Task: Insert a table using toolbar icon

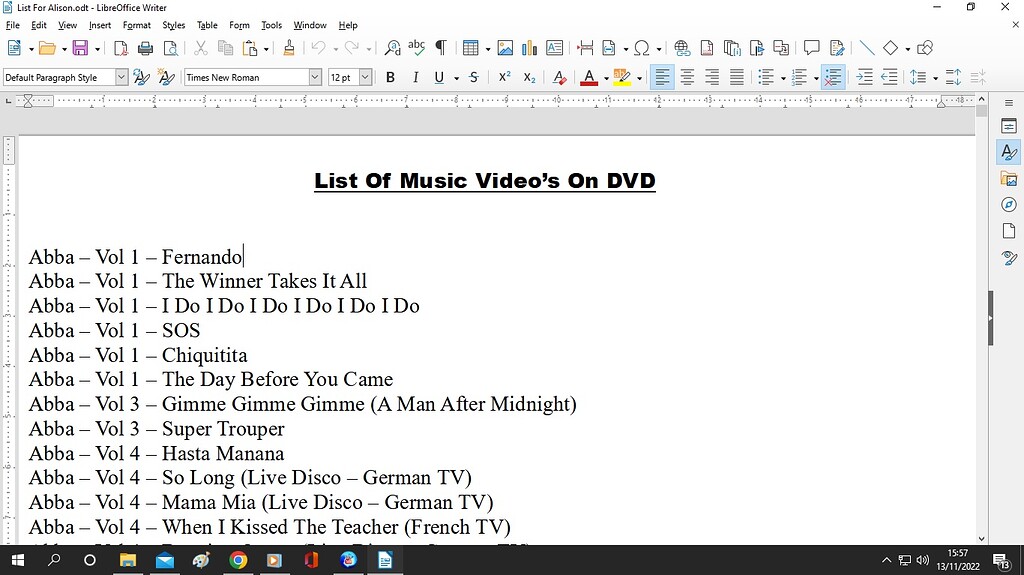Action: tap(470, 48)
